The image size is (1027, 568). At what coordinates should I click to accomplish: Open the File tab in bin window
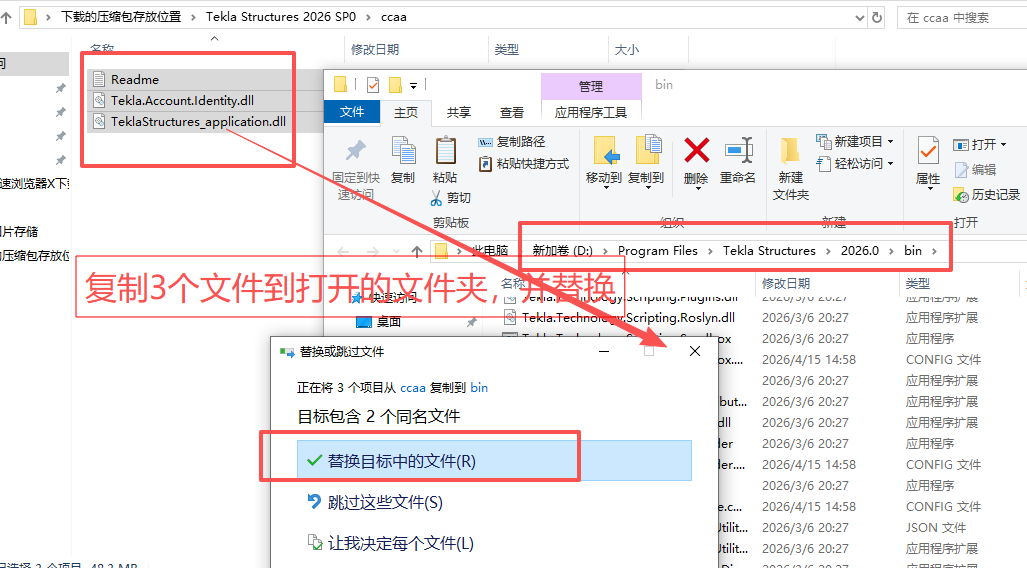point(352,112)
